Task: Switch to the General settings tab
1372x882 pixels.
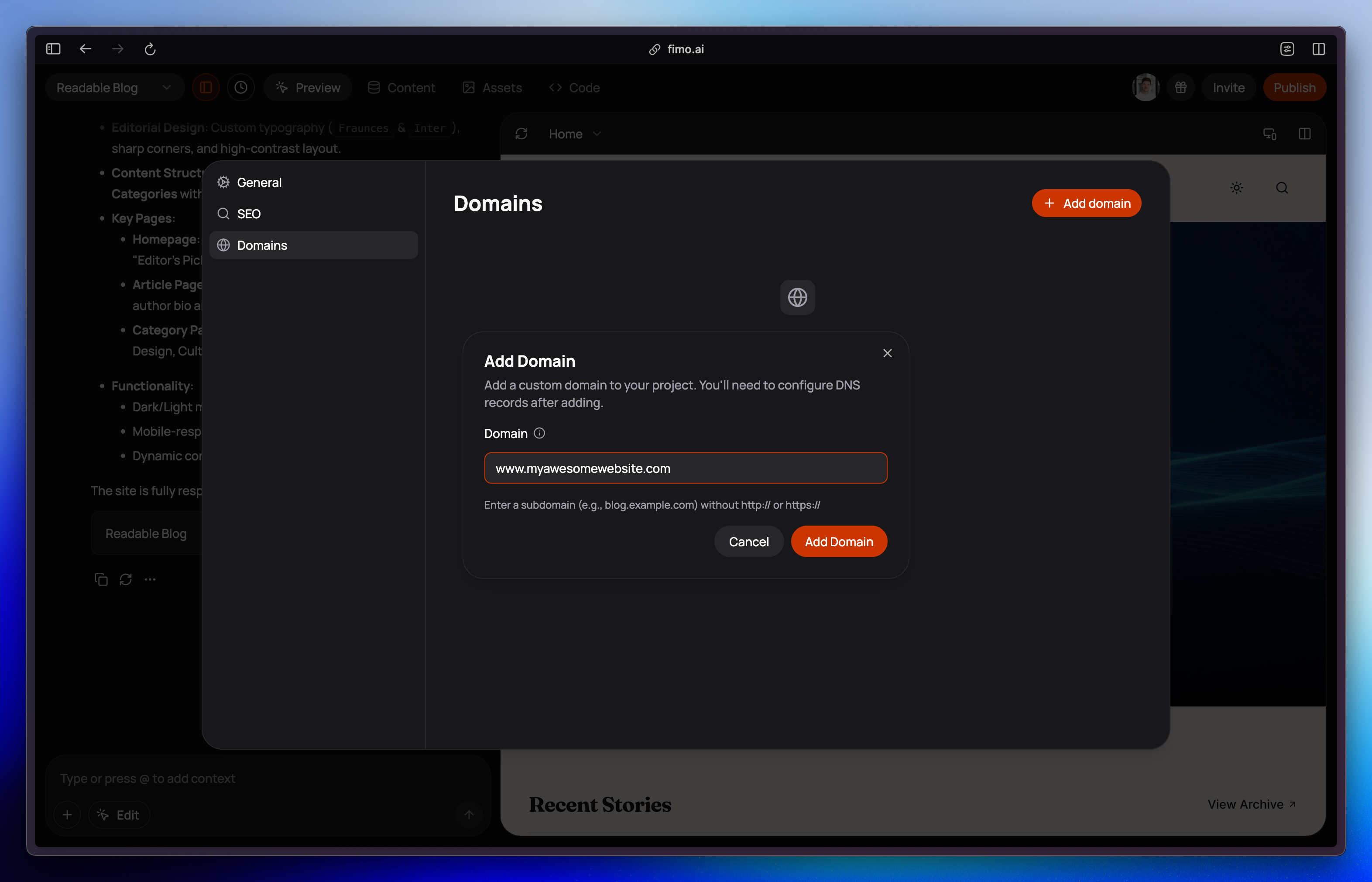Action: (259, 183)
